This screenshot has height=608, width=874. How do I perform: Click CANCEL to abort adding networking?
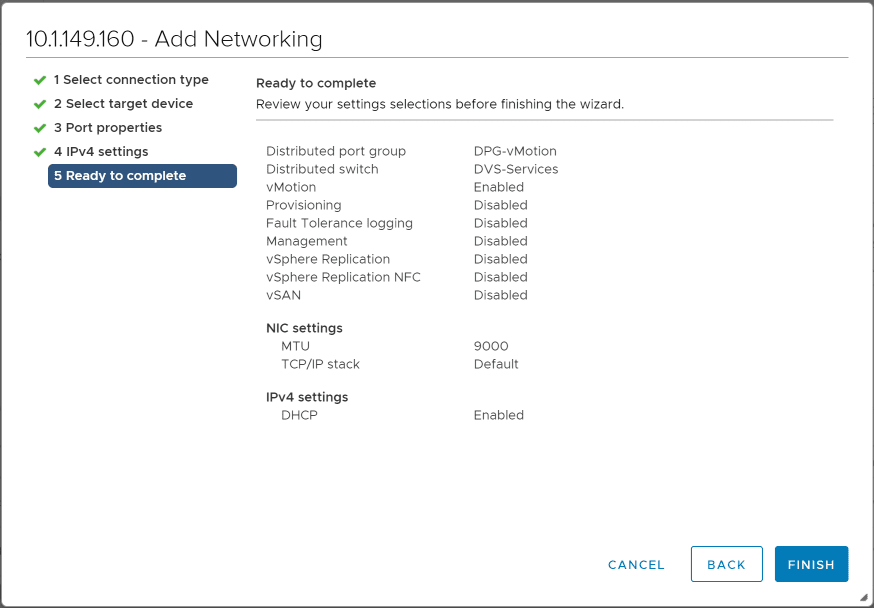click(x=636, y=564)
